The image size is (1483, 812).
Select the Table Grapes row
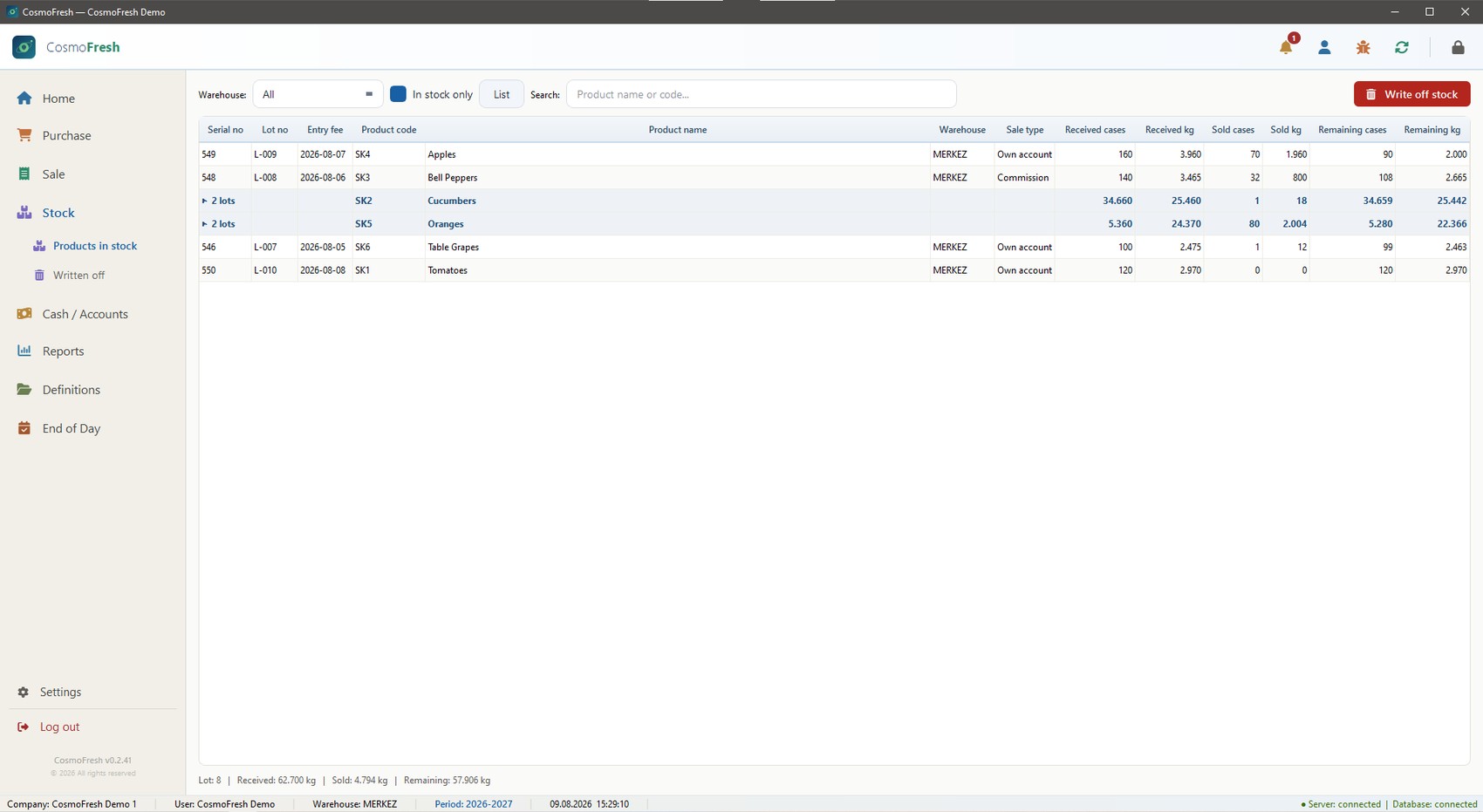coord(834,247)
